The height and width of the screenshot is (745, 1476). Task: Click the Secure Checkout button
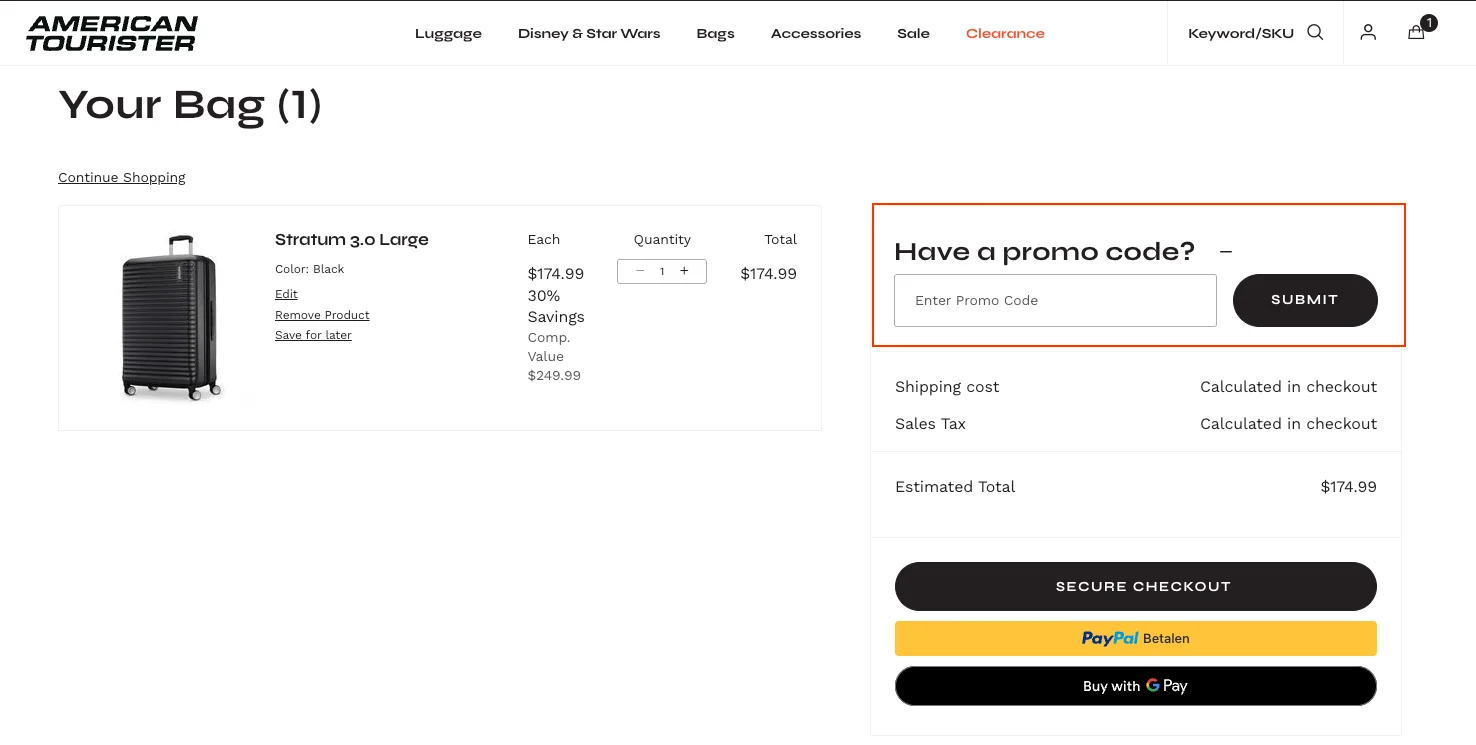[1136, 586]
